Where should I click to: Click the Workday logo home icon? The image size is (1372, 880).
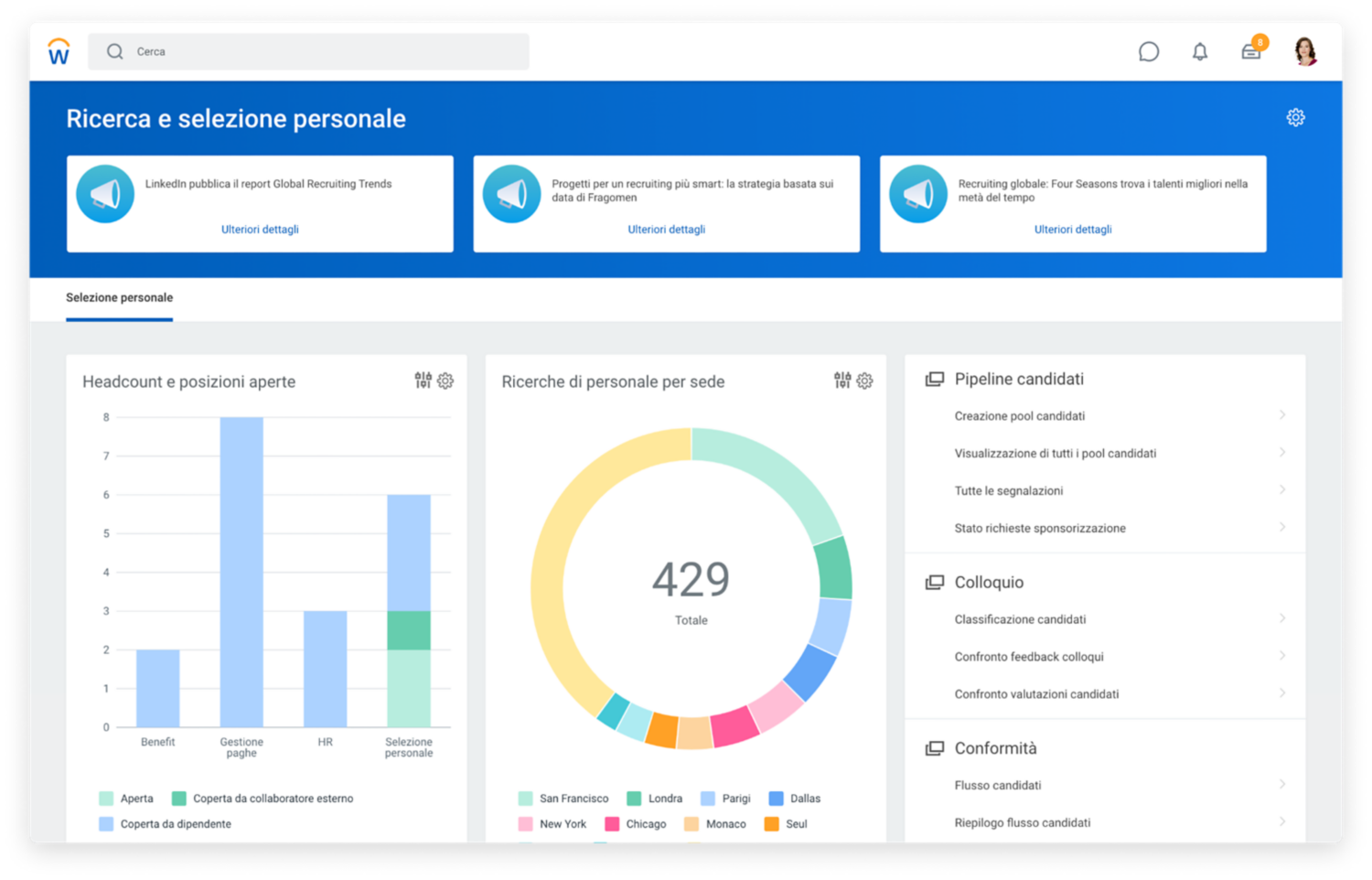pyautogui.click(x=59, y=51)
